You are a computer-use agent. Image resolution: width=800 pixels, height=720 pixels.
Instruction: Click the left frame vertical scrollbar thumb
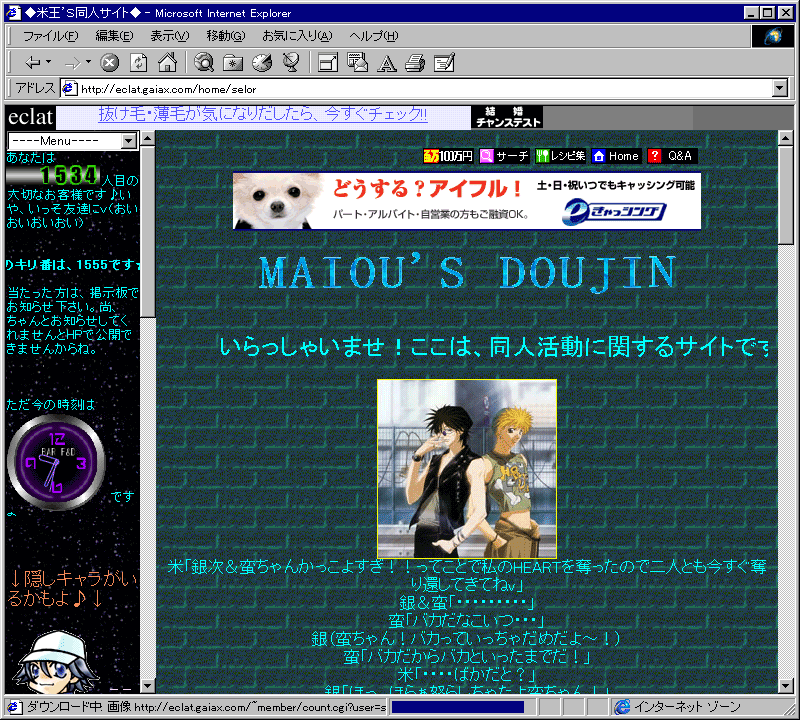click(147, 232)
